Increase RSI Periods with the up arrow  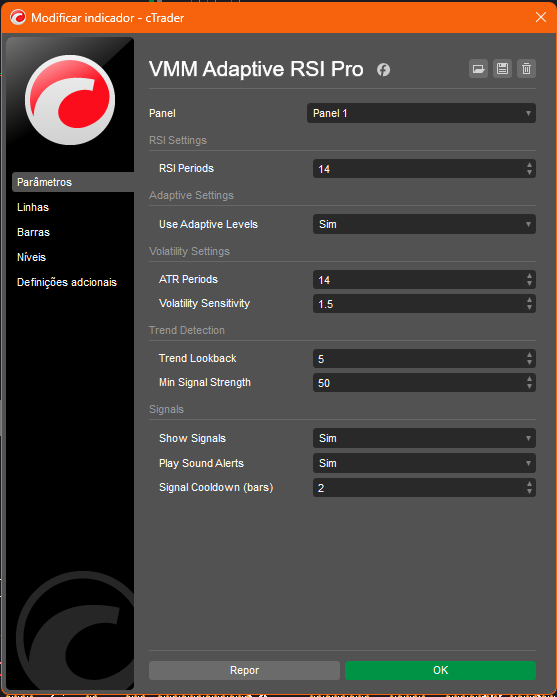(529, 165)
